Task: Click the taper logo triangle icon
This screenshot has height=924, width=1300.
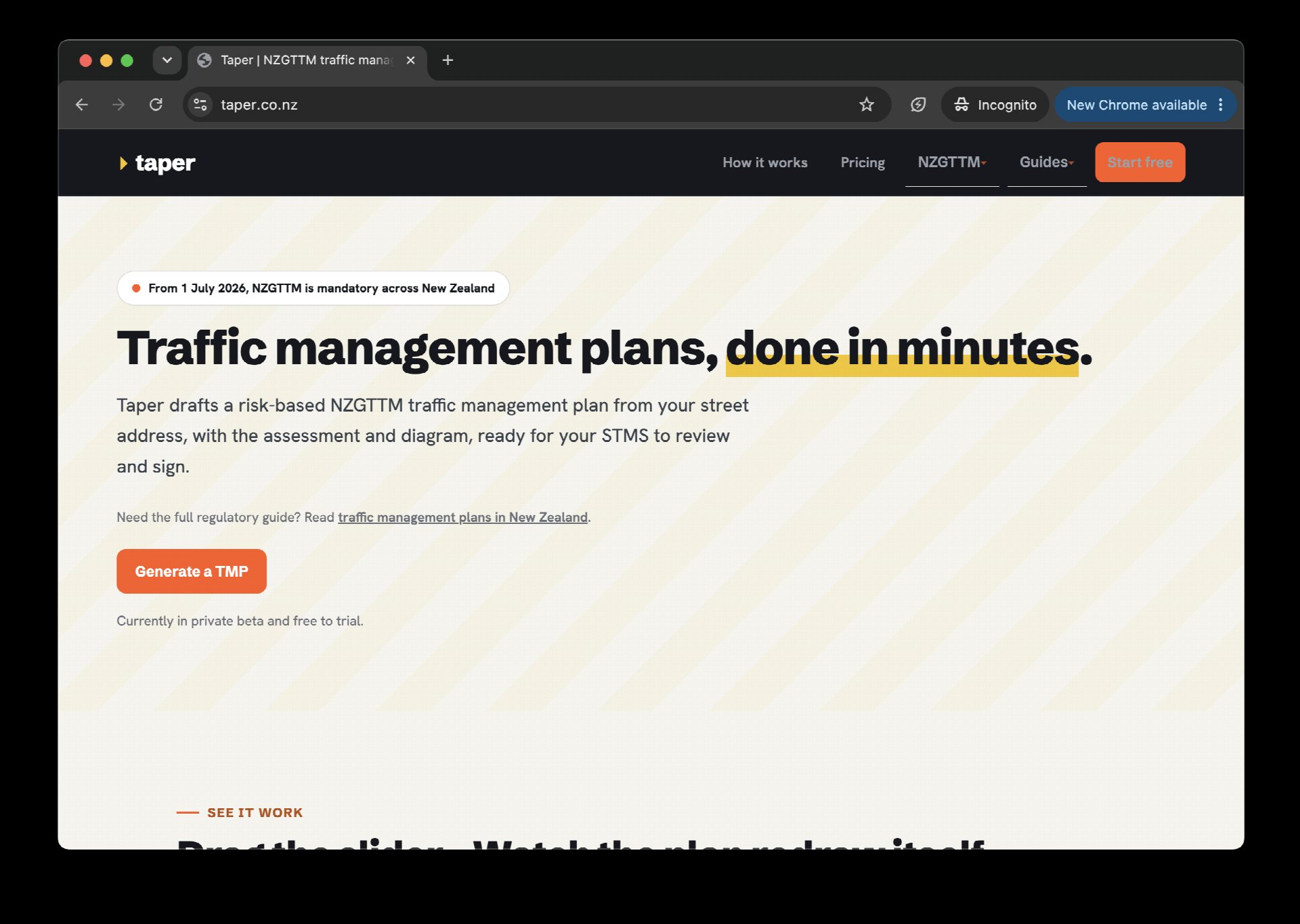Action: [x=123, y=163]
